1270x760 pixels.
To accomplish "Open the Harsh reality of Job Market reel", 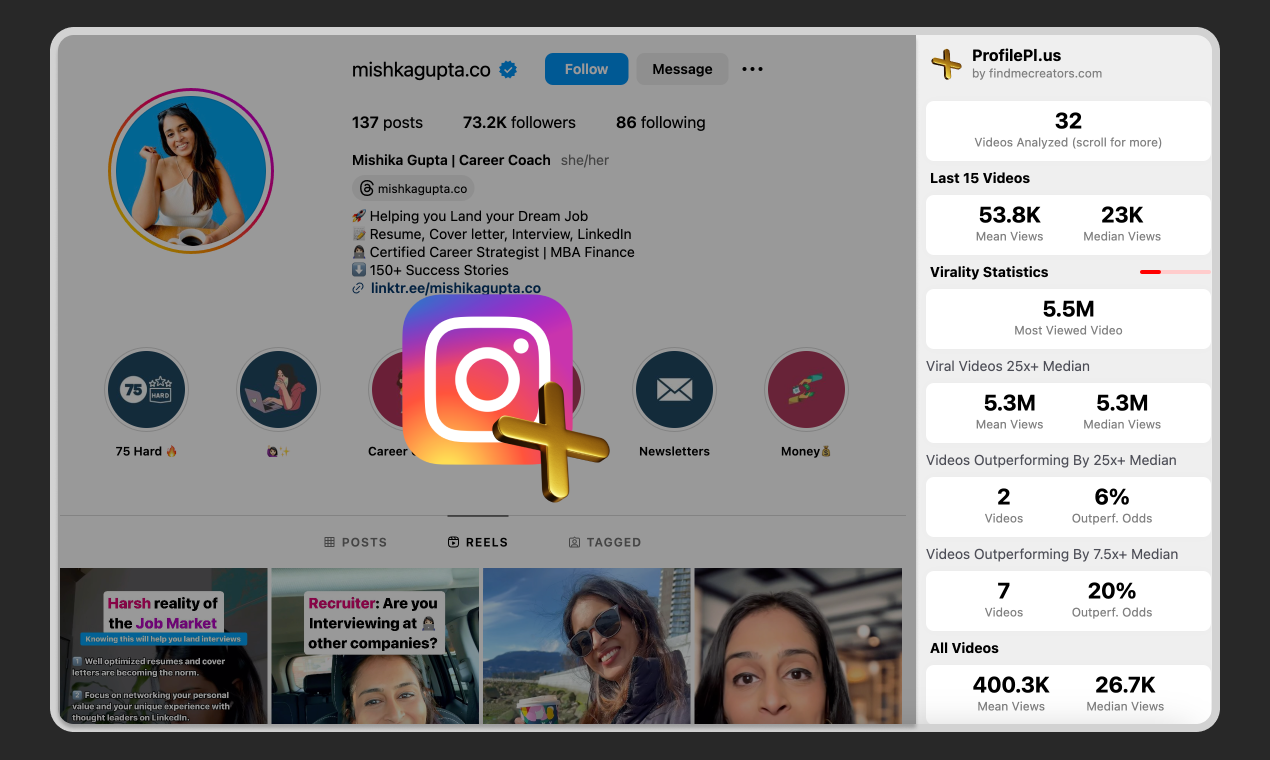I will tap(164, 646).
